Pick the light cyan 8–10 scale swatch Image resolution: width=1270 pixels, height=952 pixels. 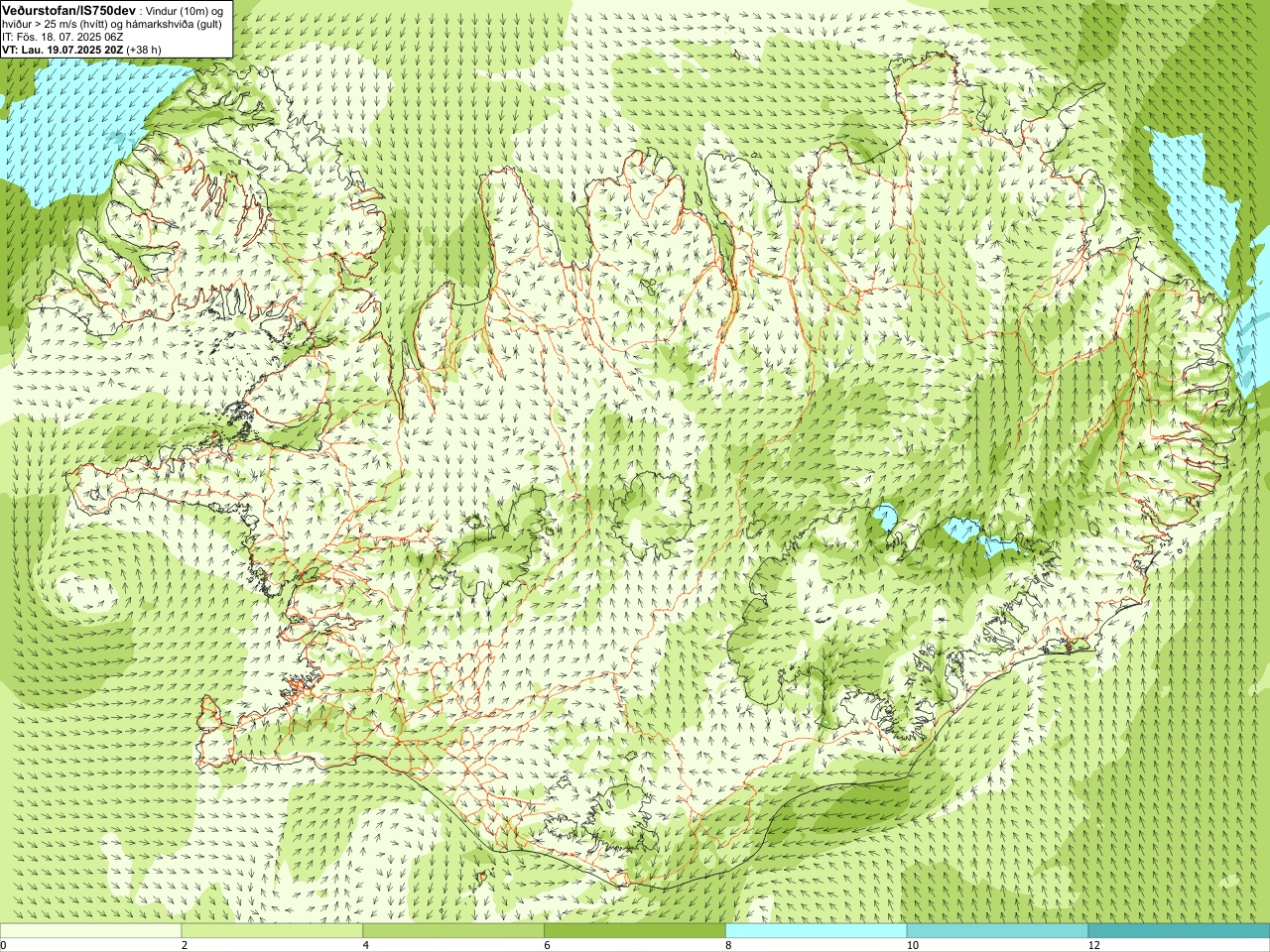click(817, 930)
